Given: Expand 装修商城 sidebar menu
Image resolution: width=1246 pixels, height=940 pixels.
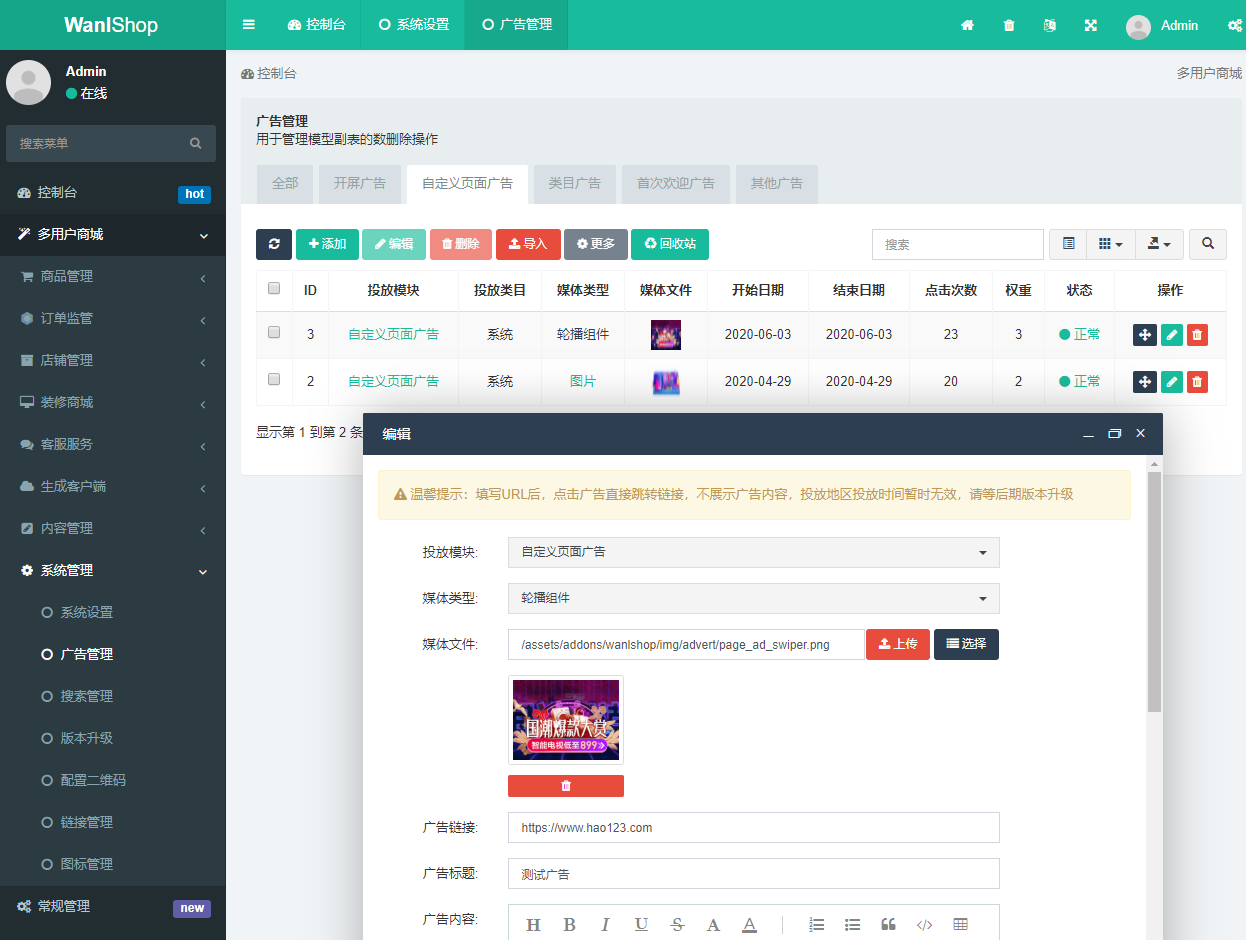Looking at the screenshot, I should [x=113, y=402].
